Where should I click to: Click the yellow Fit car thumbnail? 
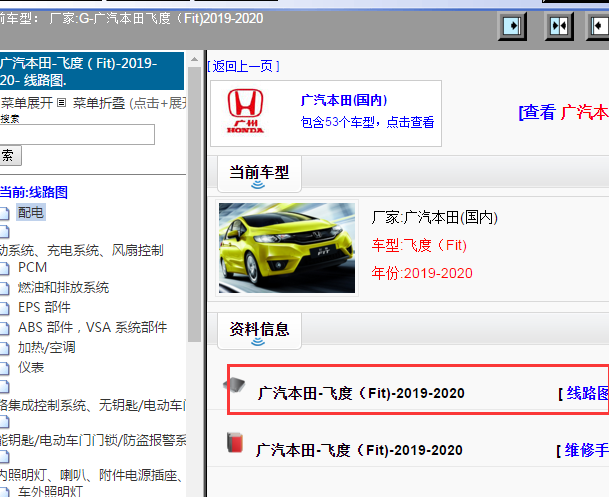pyautogui.click(x=287, y=248)
